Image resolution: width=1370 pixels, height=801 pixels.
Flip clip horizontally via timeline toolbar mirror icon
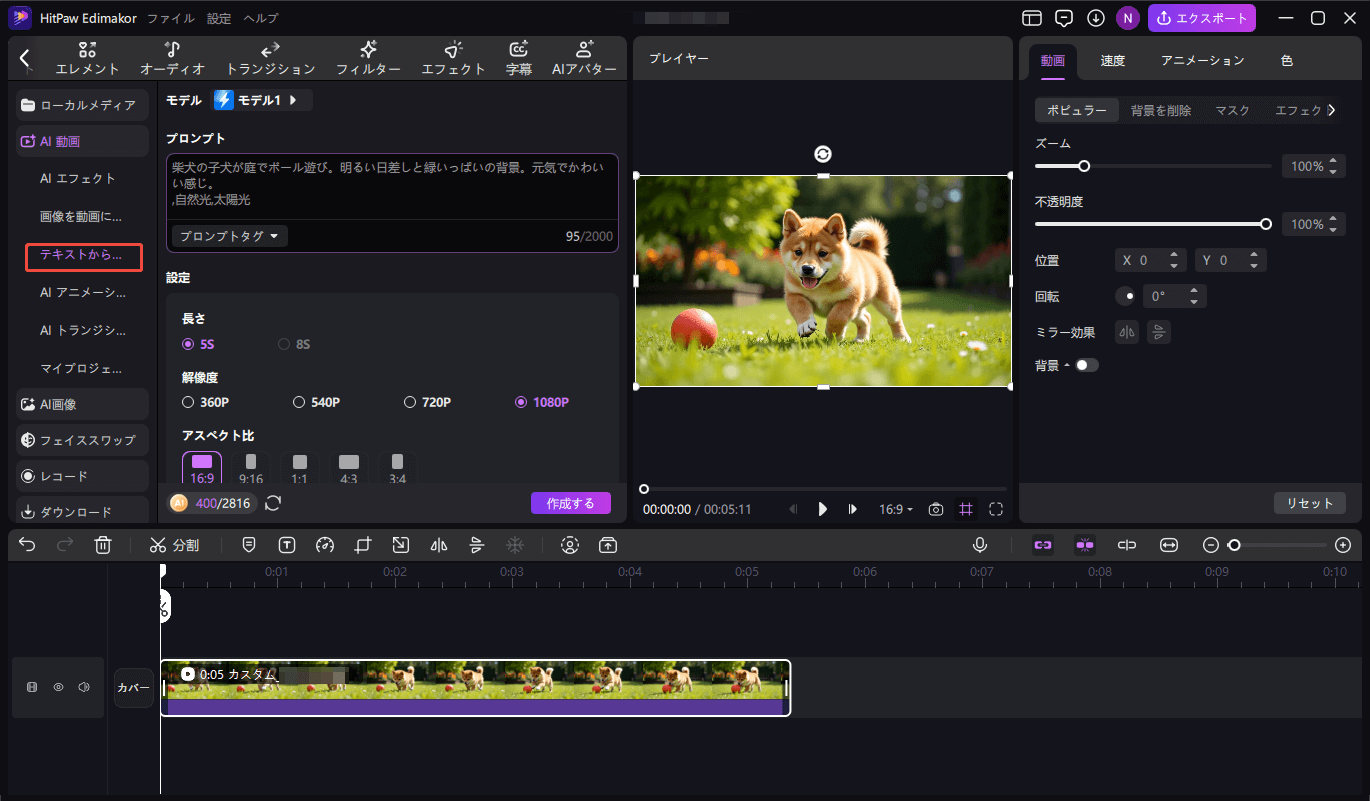[x=438, y=545]
